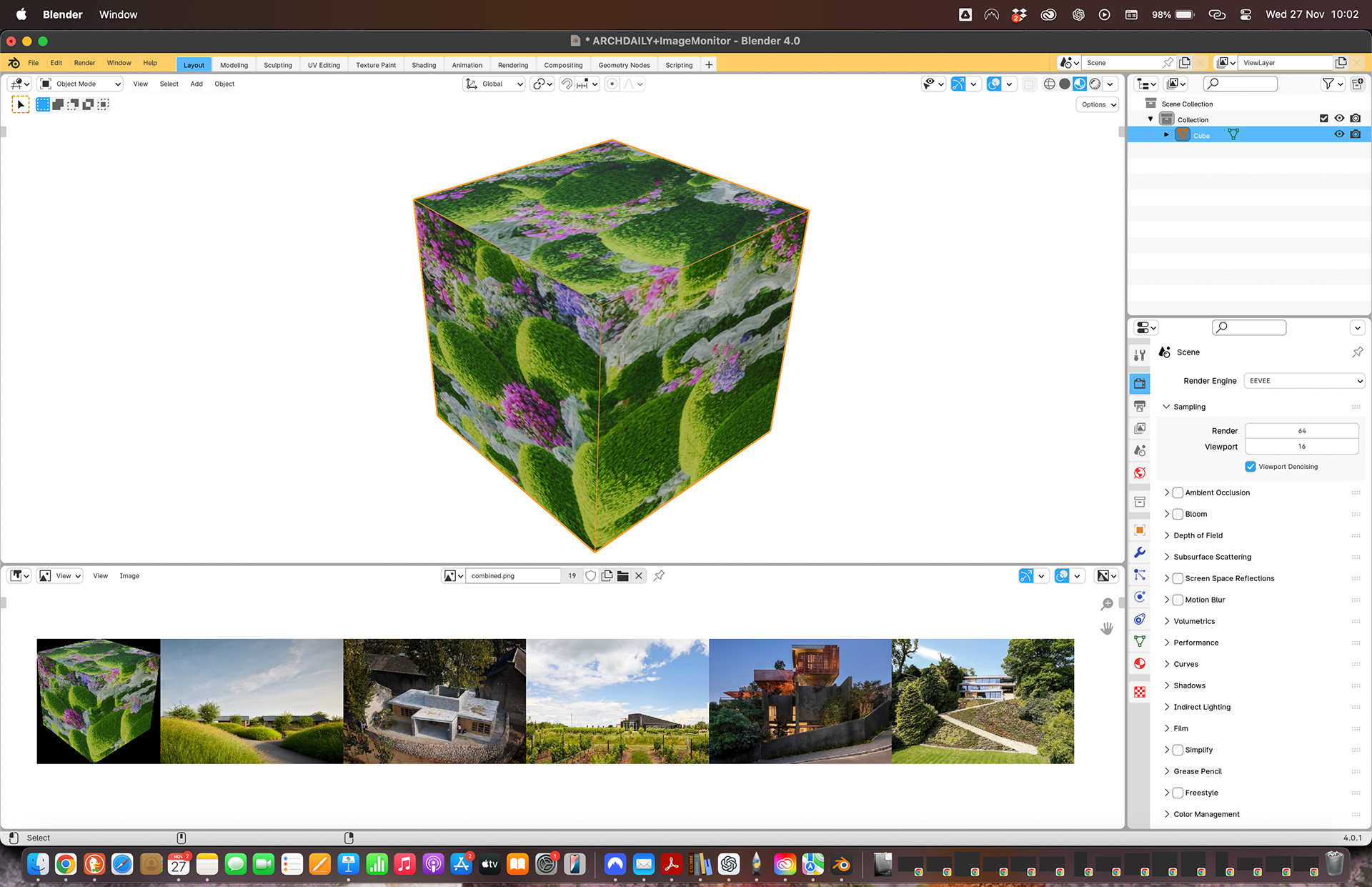Click the Render samples field showing 64
Viewport: 1372px width, 887px height.
pos(1301,431)
